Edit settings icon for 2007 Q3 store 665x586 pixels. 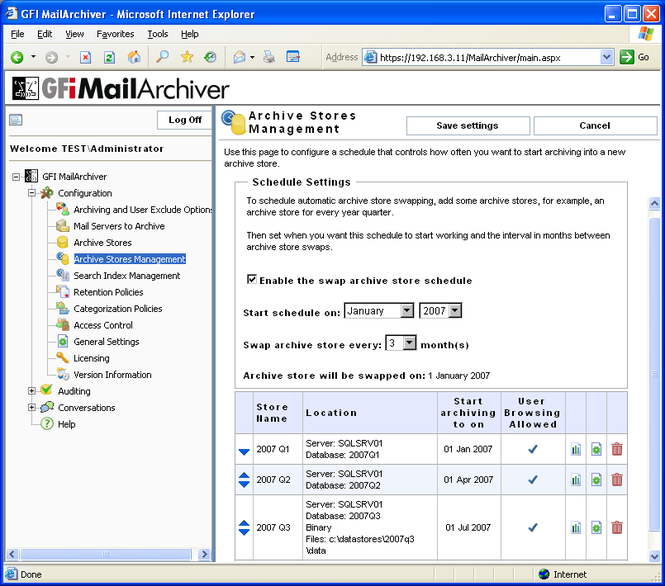pos(596,527)
